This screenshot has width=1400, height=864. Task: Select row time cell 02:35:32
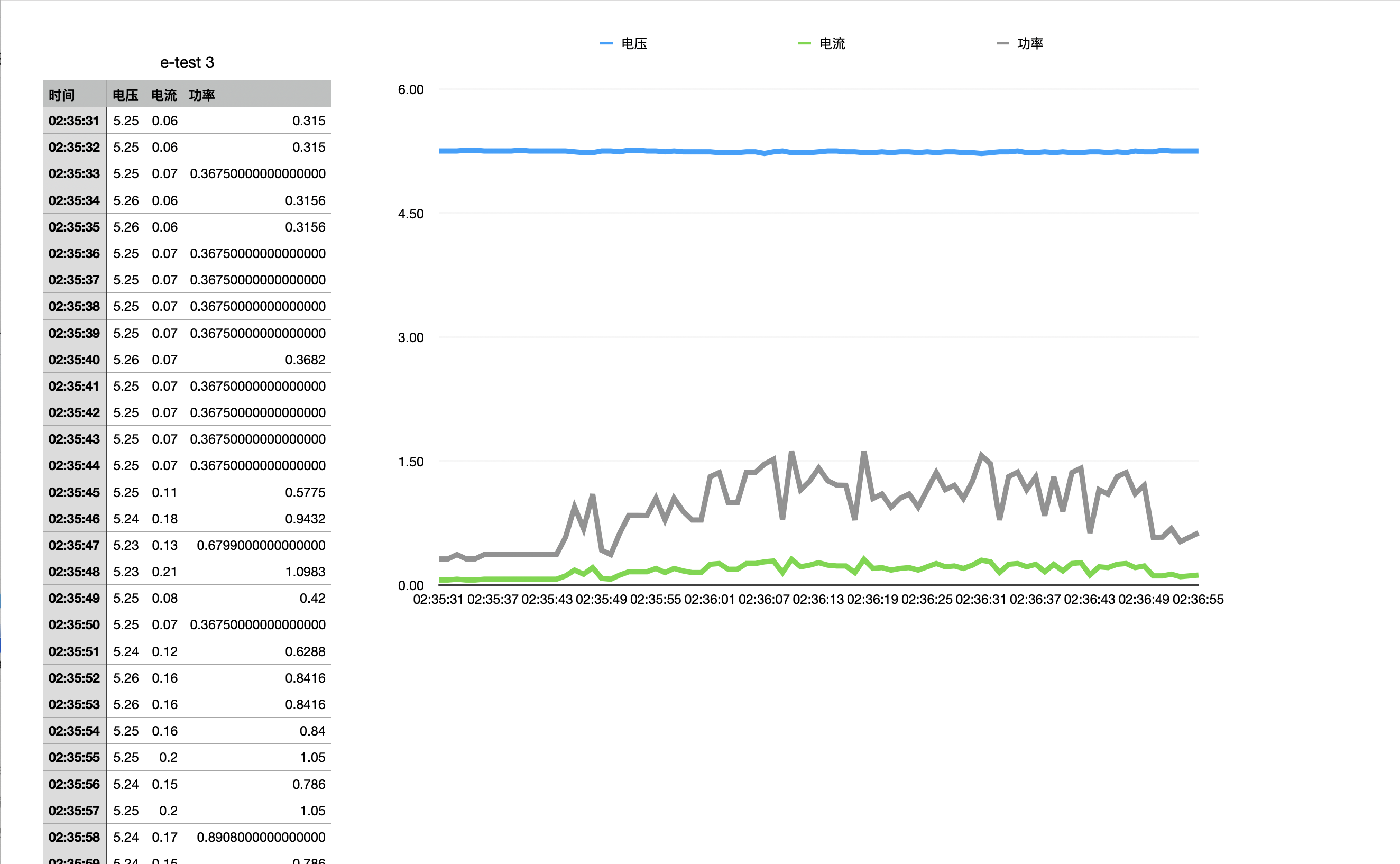[75, 147]
